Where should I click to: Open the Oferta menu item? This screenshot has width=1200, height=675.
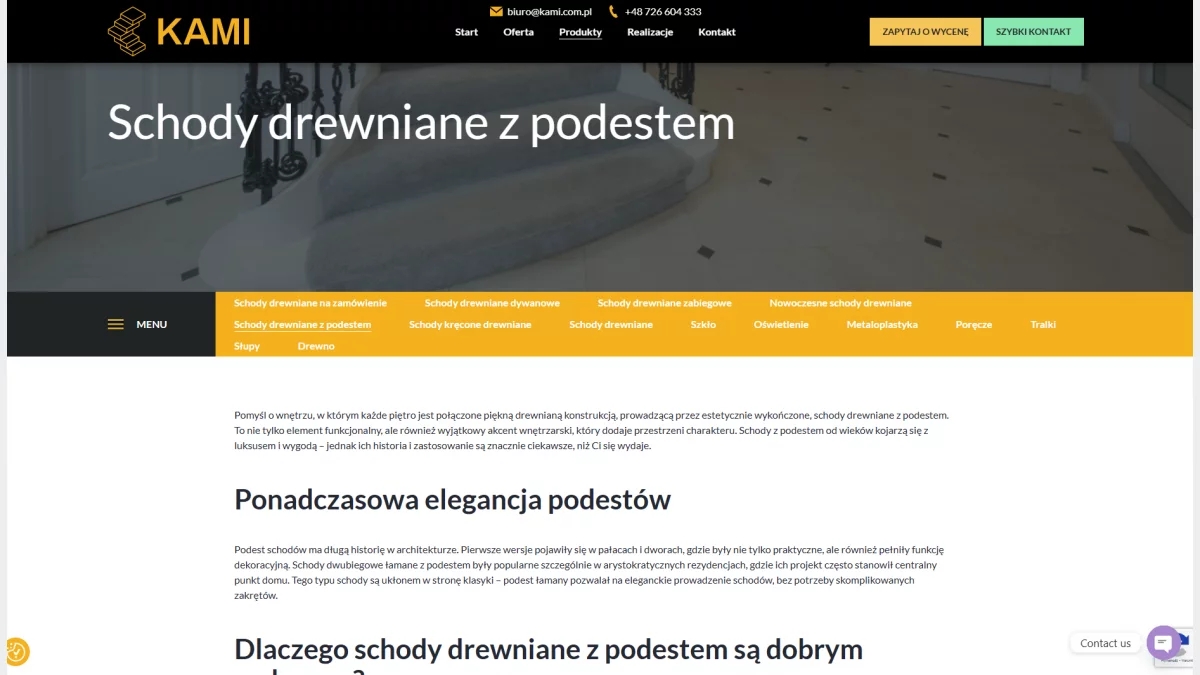pos(518,32)
